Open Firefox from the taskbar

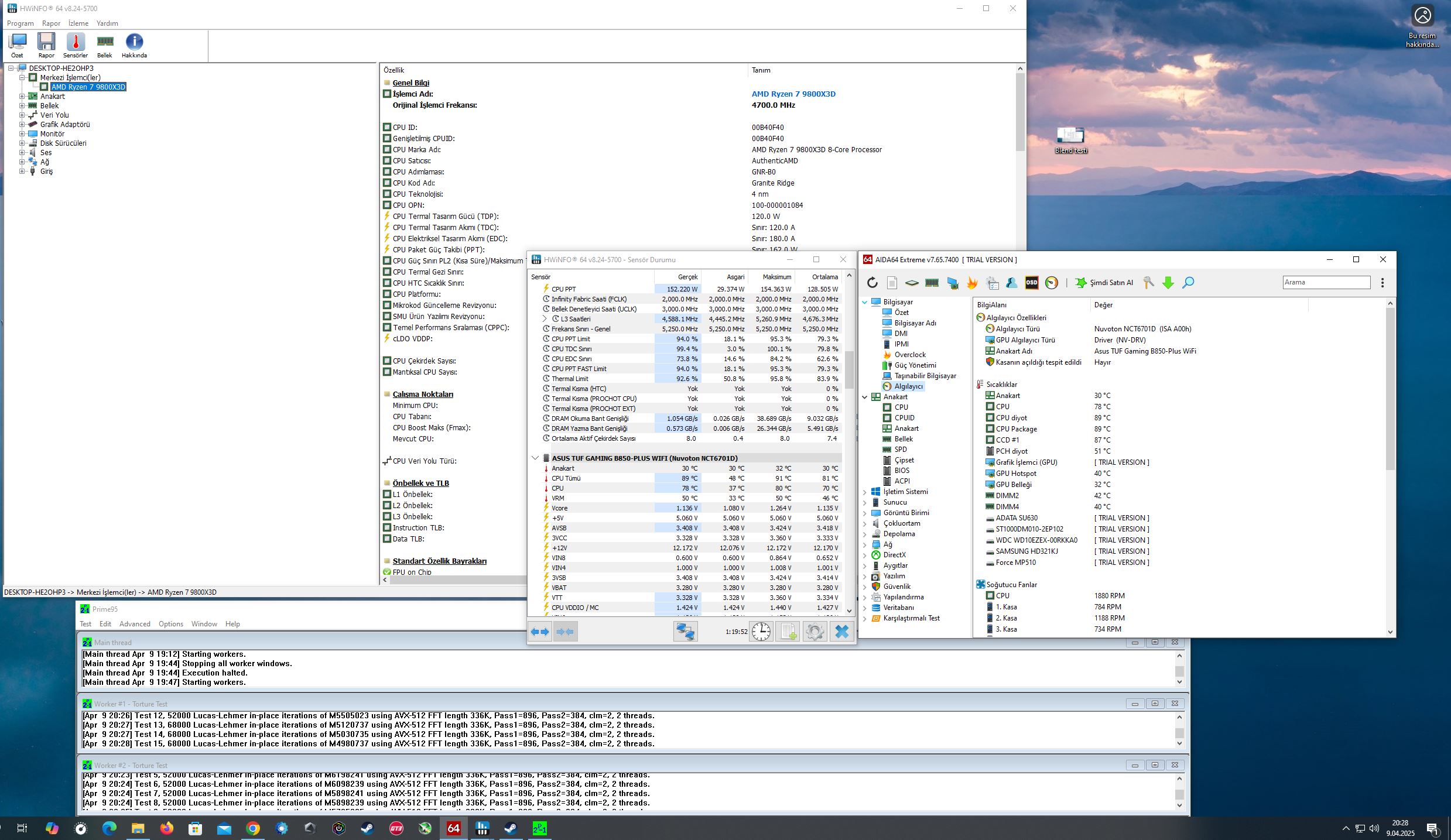(x=167, y=828)
